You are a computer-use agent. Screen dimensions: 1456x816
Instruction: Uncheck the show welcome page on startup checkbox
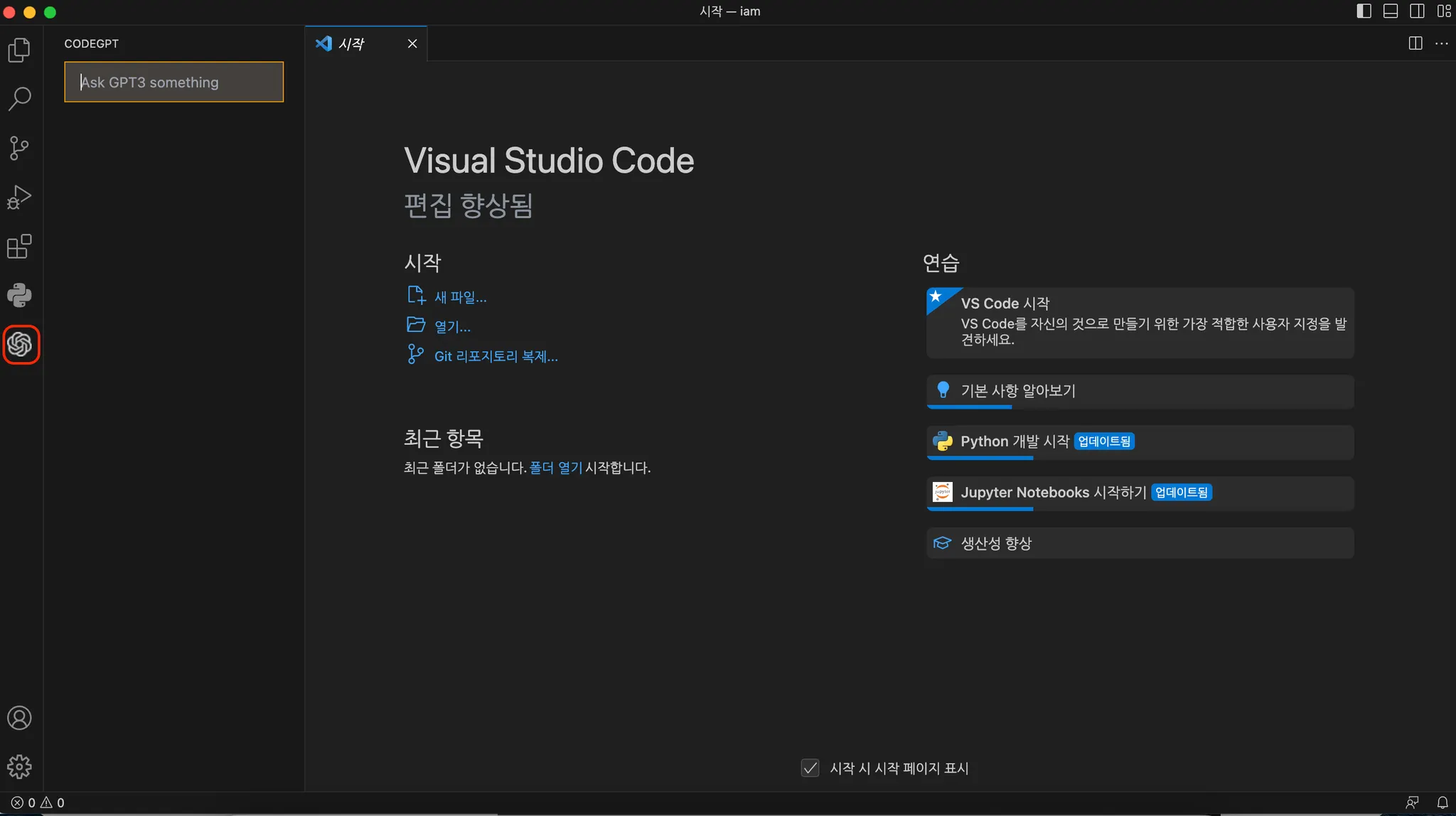tap(810, 768)
